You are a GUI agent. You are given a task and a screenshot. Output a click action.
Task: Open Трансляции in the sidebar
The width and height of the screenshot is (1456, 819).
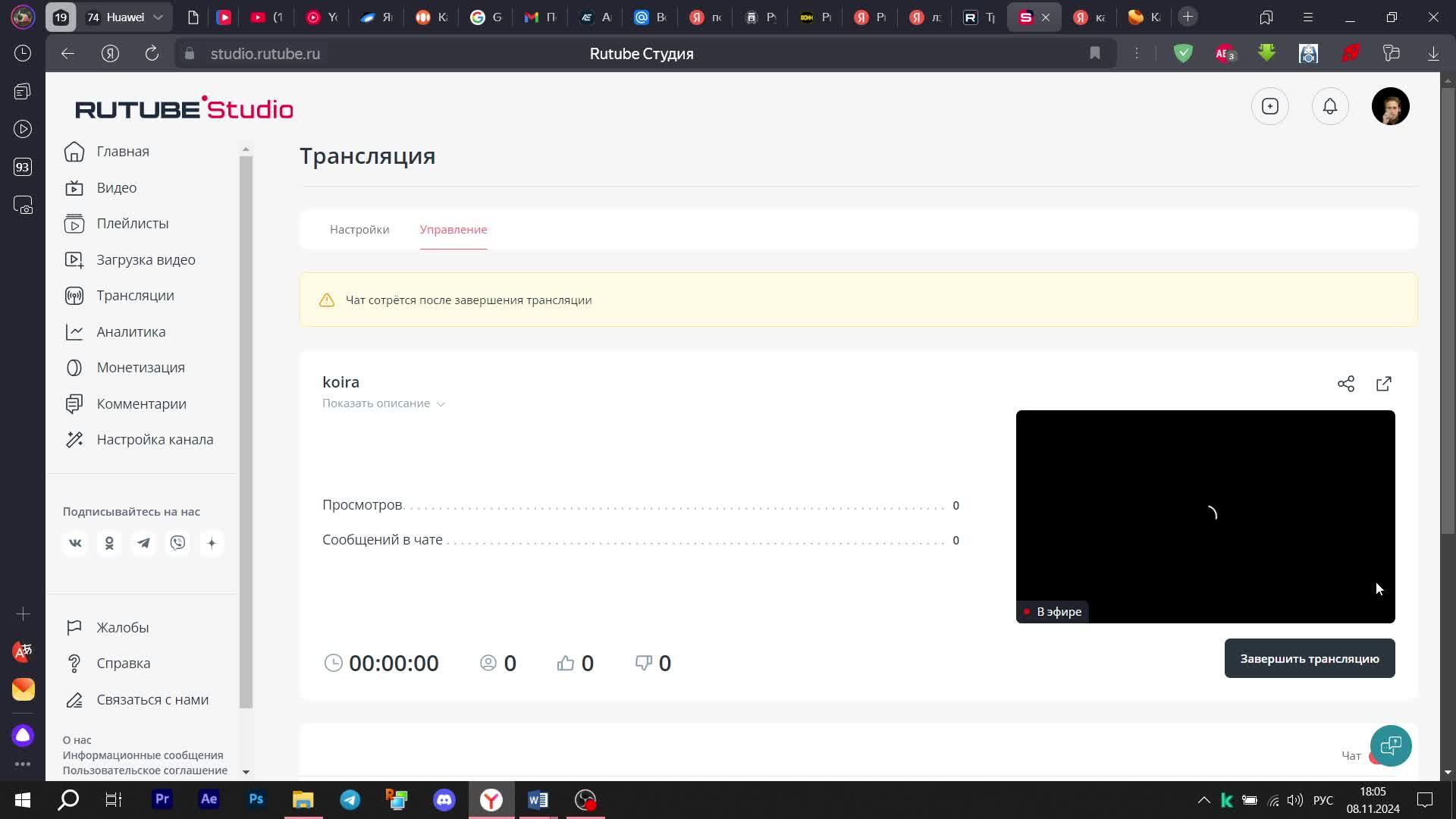(x=135, y=296)
